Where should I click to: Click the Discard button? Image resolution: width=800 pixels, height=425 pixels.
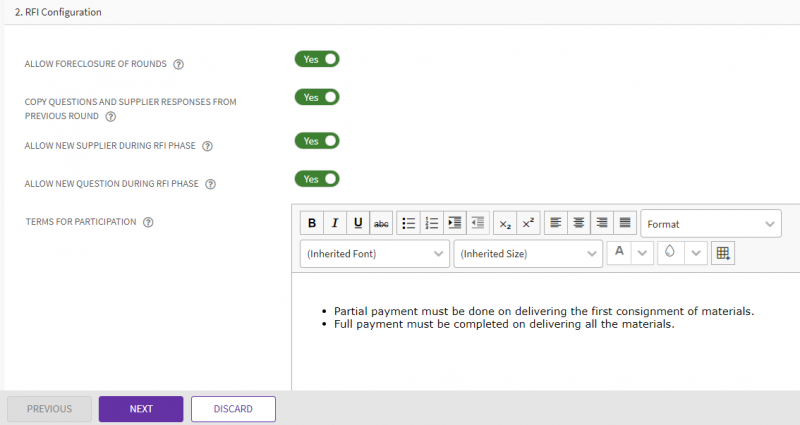click(233, 409)
